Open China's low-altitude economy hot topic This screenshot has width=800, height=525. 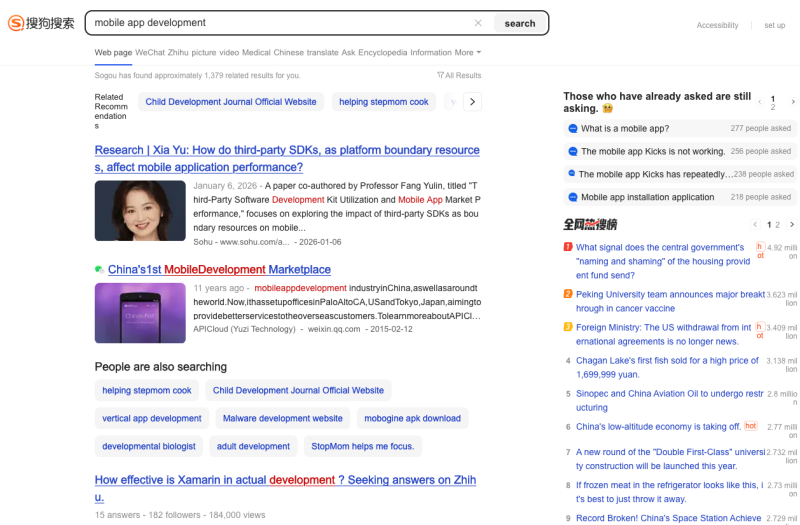click(658, 427)
